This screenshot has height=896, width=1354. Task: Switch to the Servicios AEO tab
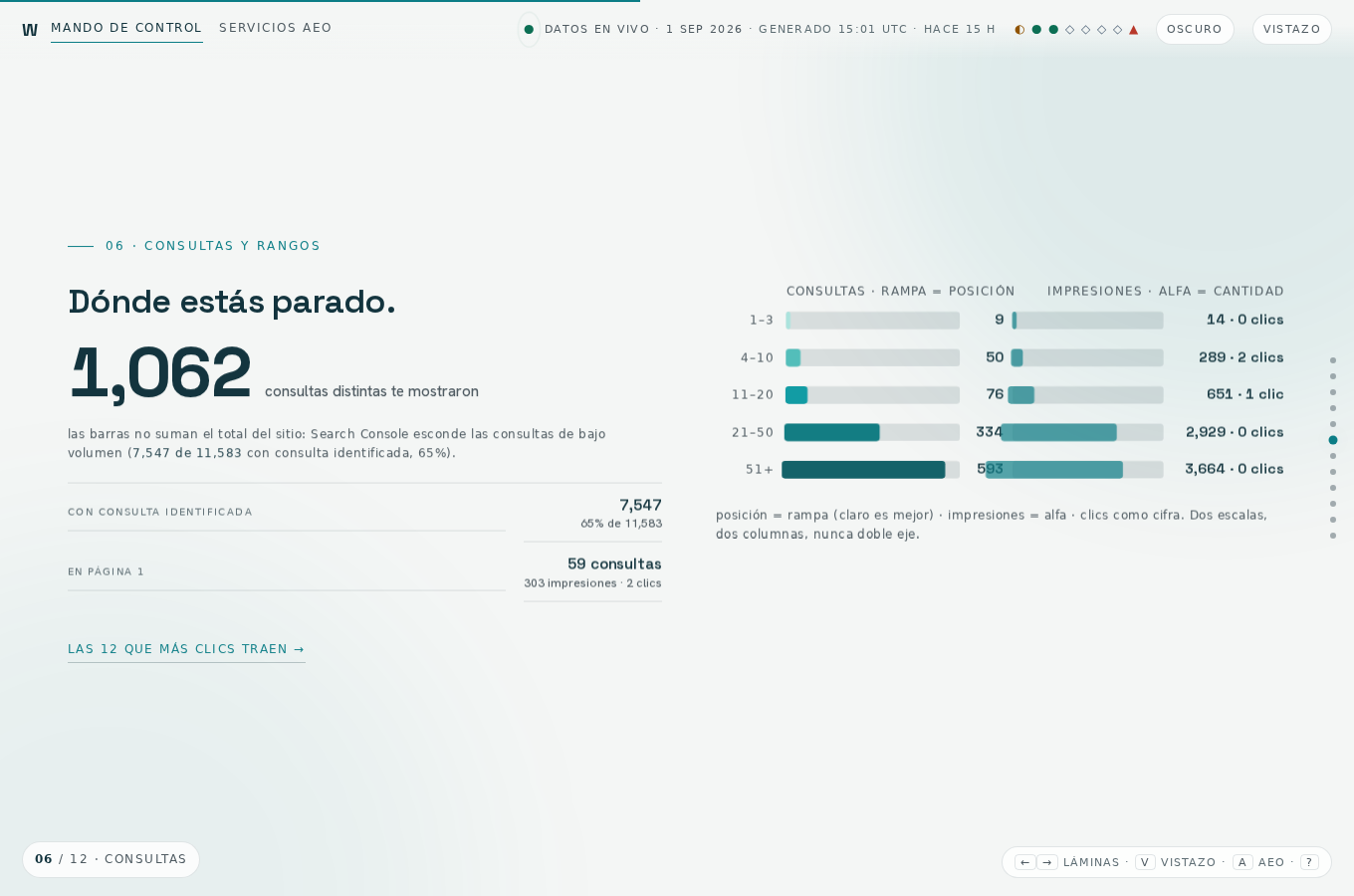point(276,28)
